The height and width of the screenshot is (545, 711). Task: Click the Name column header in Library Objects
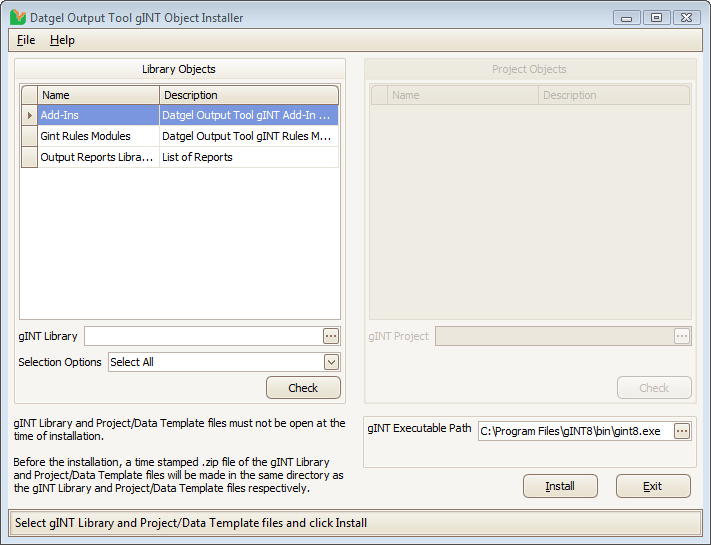[98, 95]
